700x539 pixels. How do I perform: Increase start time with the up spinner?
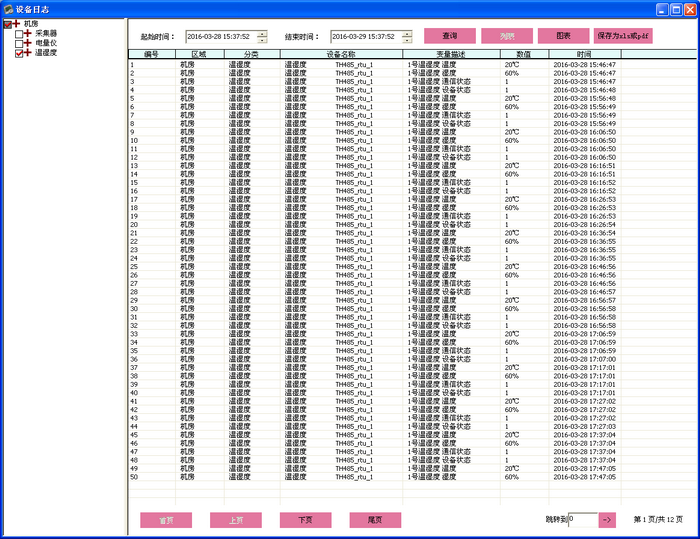[x=262, y=33]
